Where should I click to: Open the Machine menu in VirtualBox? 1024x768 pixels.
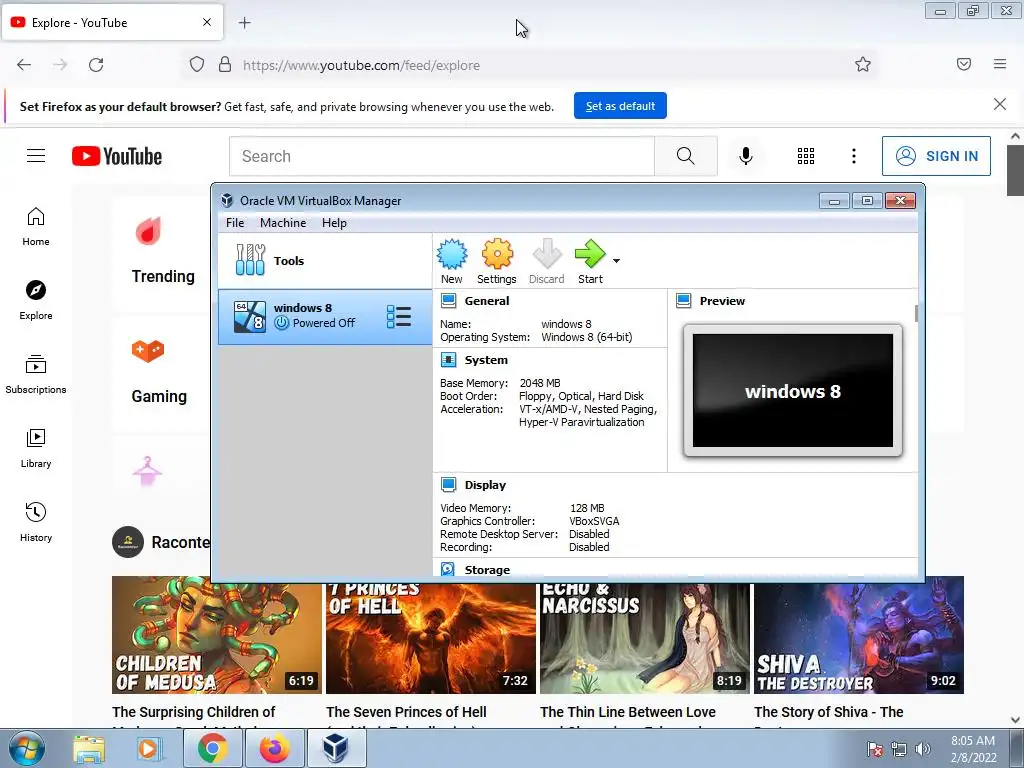click(283, 223)
